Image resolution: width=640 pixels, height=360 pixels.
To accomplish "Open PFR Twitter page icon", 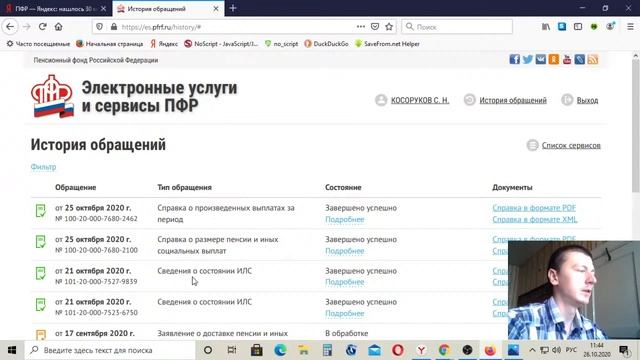I will click(527, 60).
